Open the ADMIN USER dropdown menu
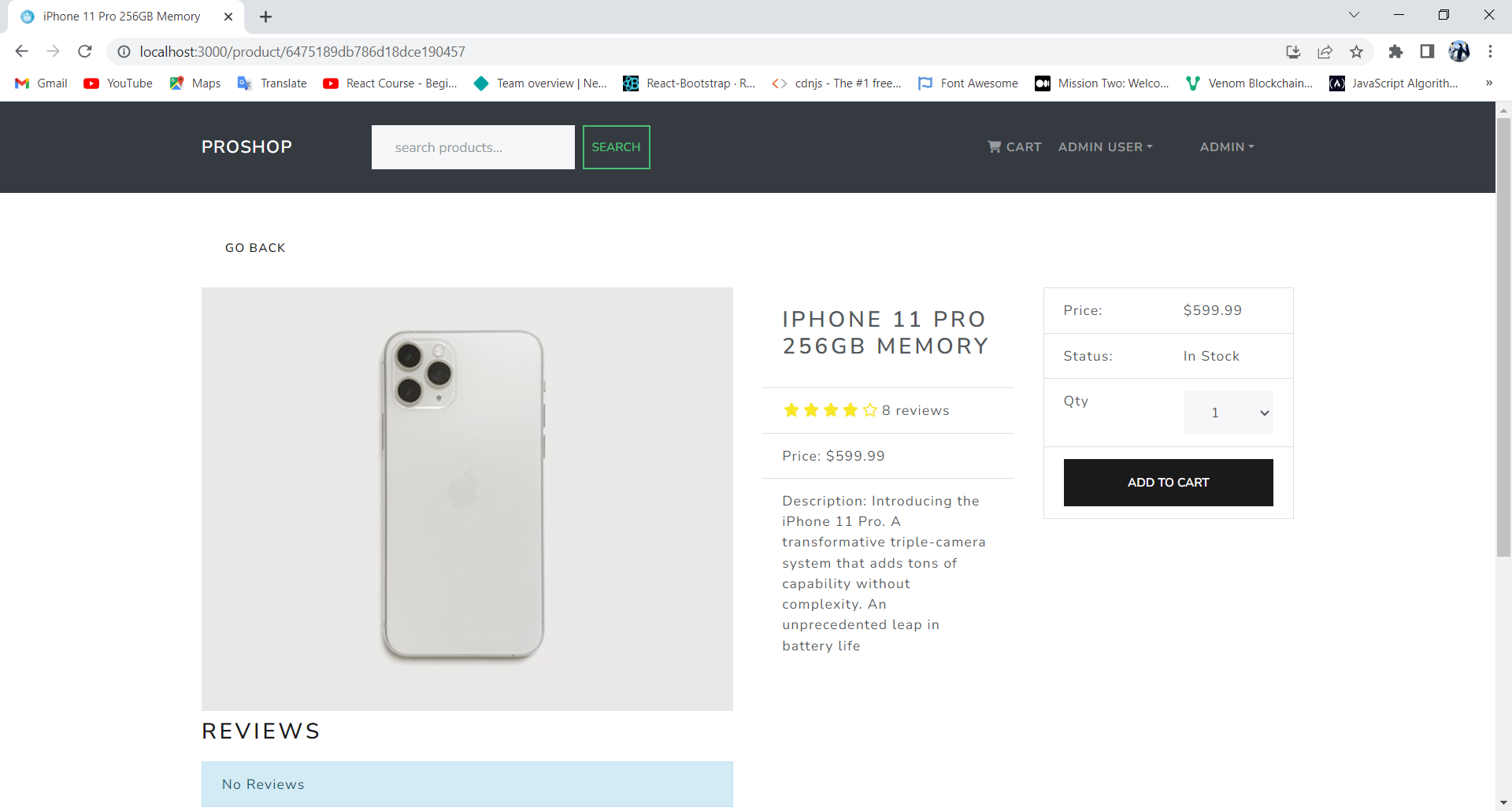 1105,146
